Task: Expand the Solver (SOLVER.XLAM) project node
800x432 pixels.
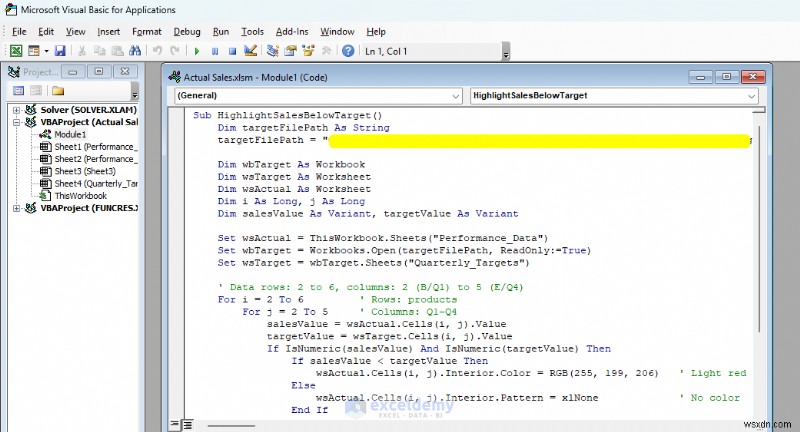Action: coord(16,110)
